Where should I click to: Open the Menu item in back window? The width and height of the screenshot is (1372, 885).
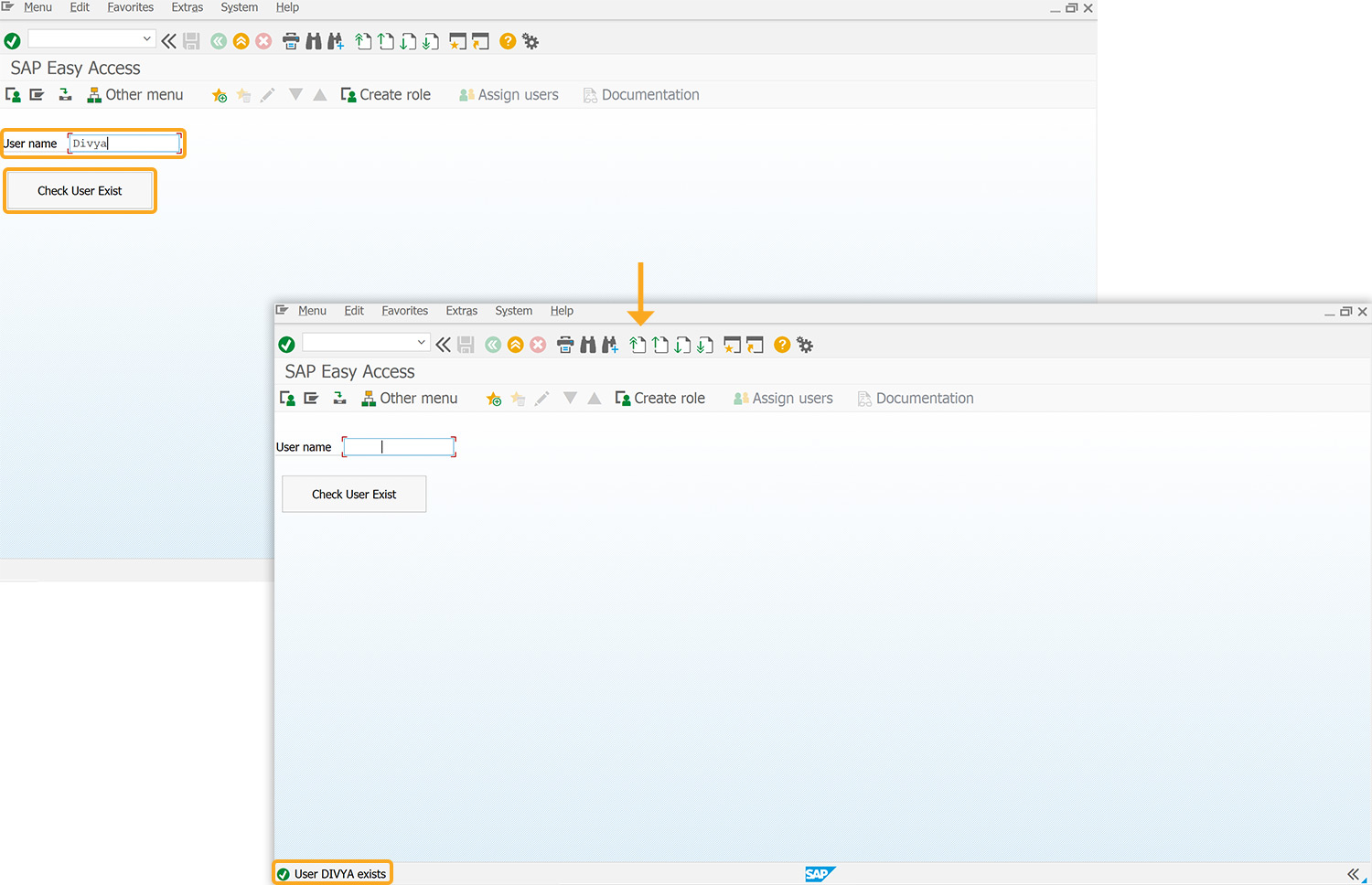tap(38, 7)
